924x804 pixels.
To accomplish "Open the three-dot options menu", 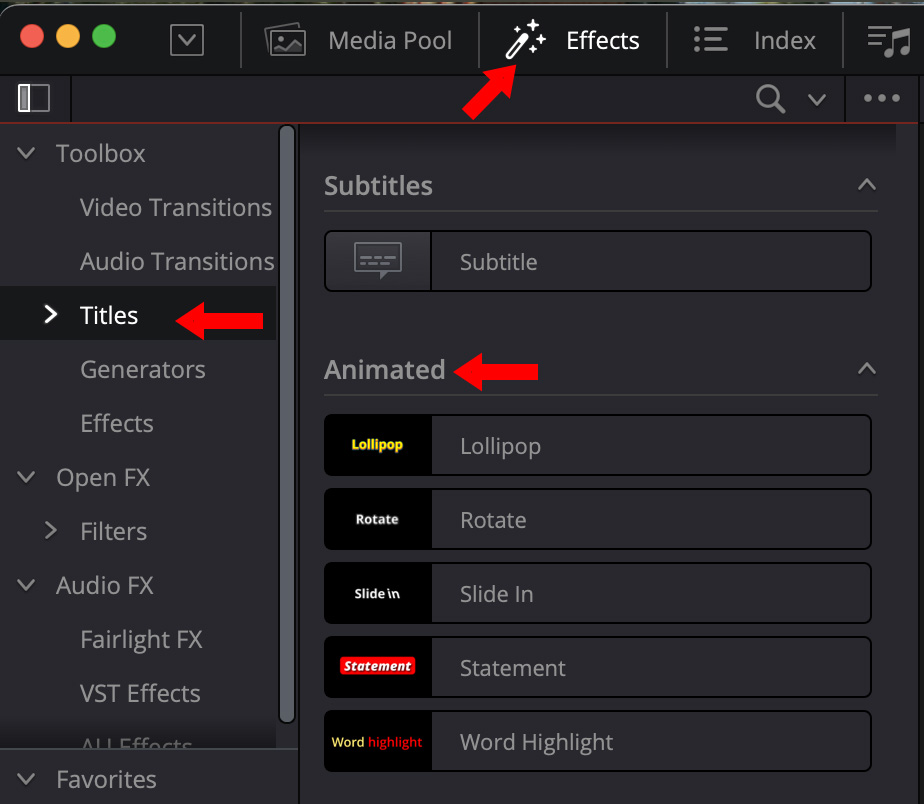I will click(881, 98).
